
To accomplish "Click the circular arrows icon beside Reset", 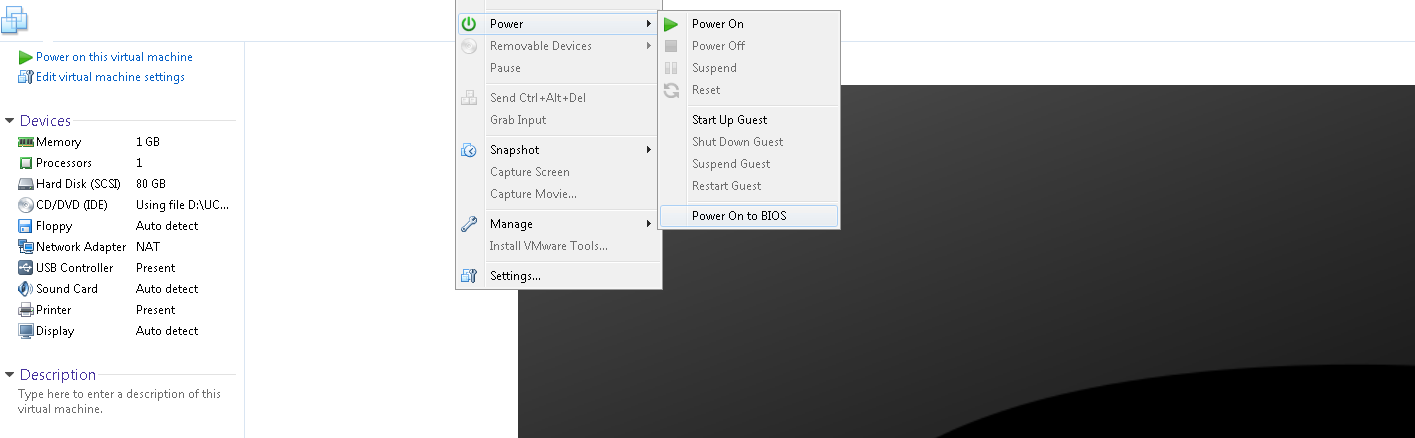I will pos(671,90).
